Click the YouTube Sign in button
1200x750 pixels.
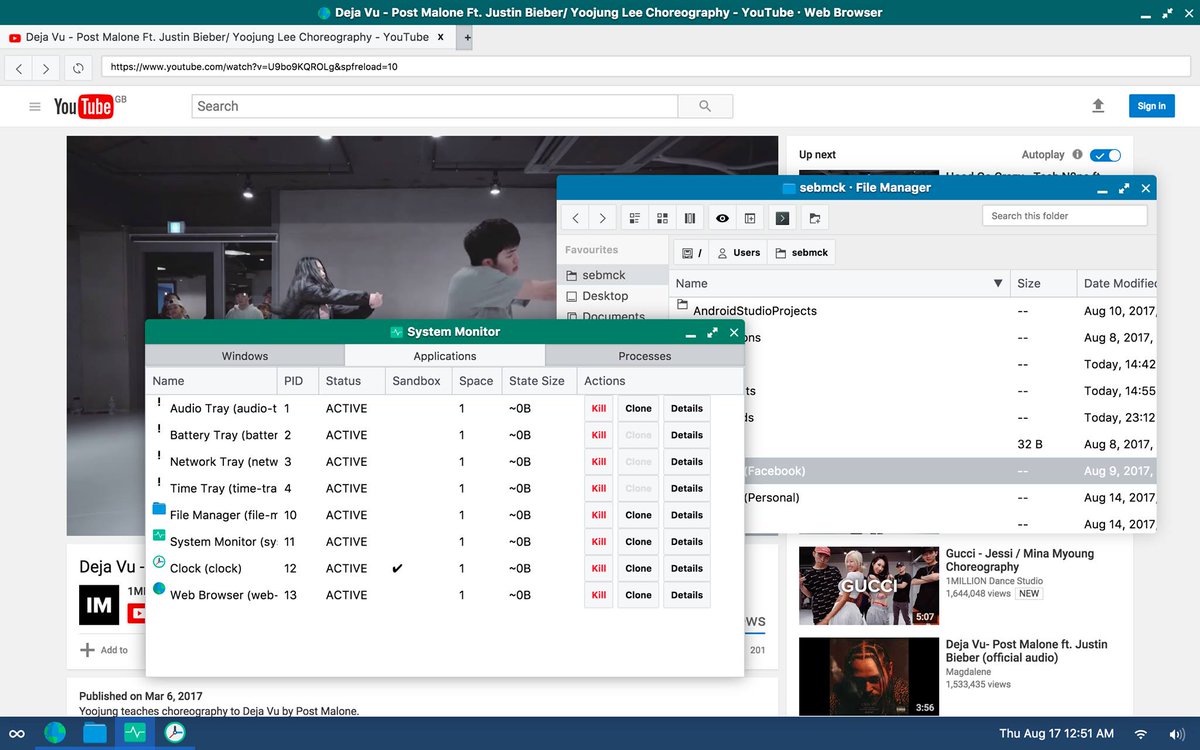click(x=1151, y=106)
